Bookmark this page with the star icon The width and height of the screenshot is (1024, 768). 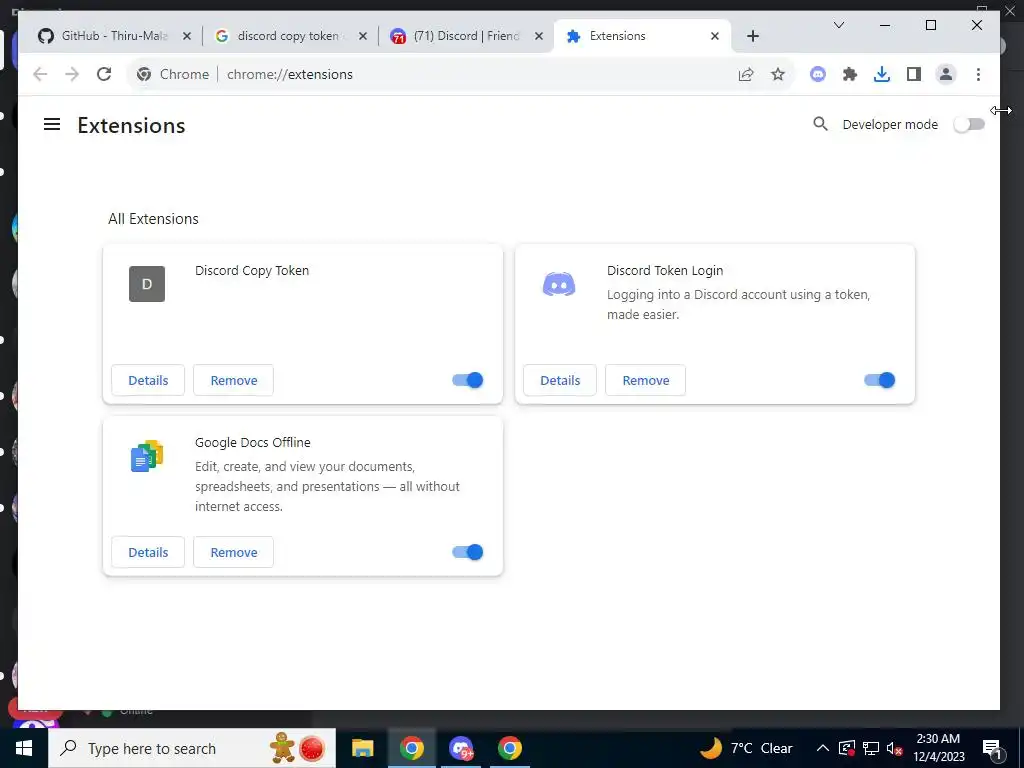pos(778,74)
